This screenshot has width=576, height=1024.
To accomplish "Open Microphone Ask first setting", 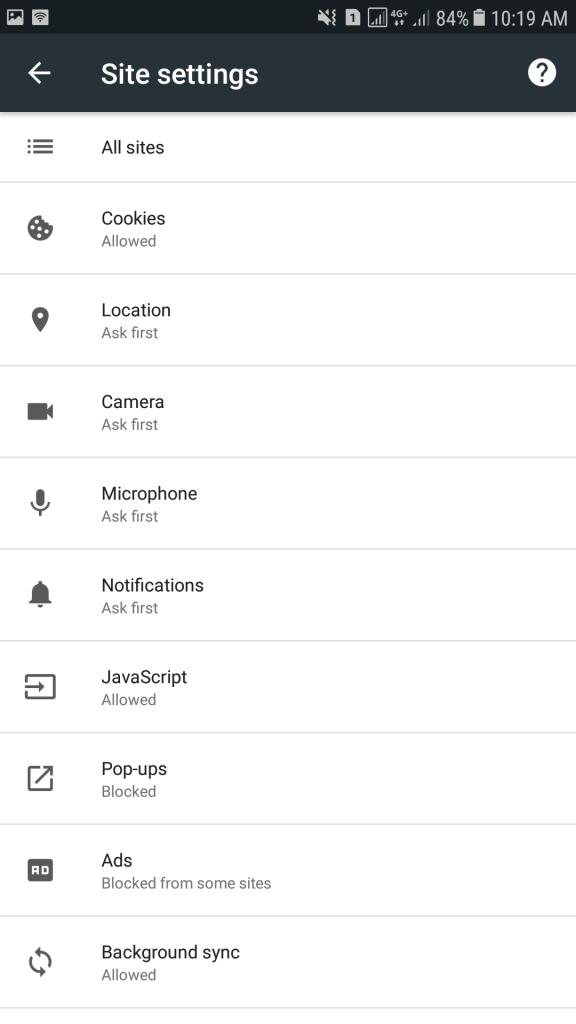I will point(288,504).
